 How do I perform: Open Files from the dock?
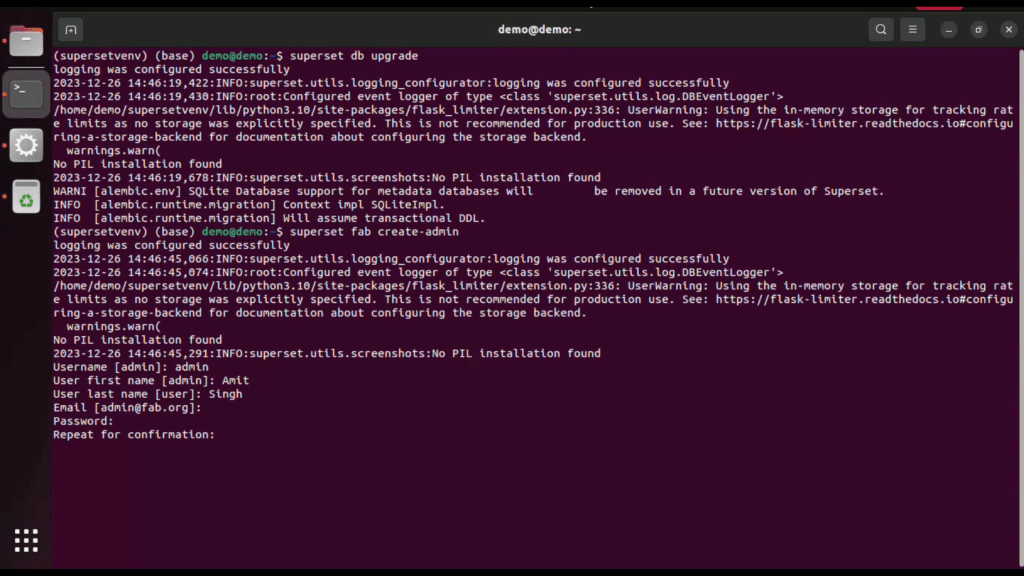[27, 42]
